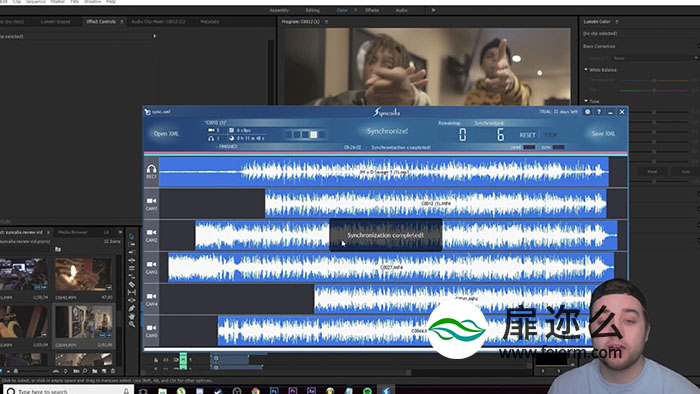Create a New Bin using the folder icon
Viewport: 700px width, 394px height.
click(x=95, y=371)
